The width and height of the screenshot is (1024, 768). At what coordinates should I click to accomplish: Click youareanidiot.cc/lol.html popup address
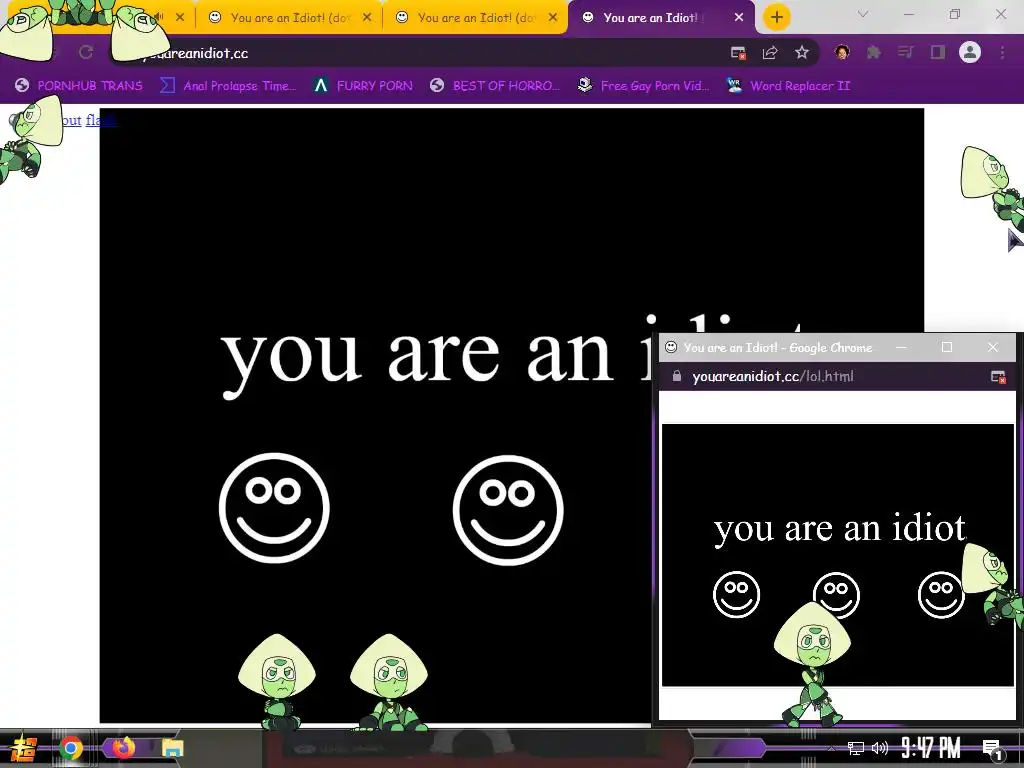click(x=773, y=376)
